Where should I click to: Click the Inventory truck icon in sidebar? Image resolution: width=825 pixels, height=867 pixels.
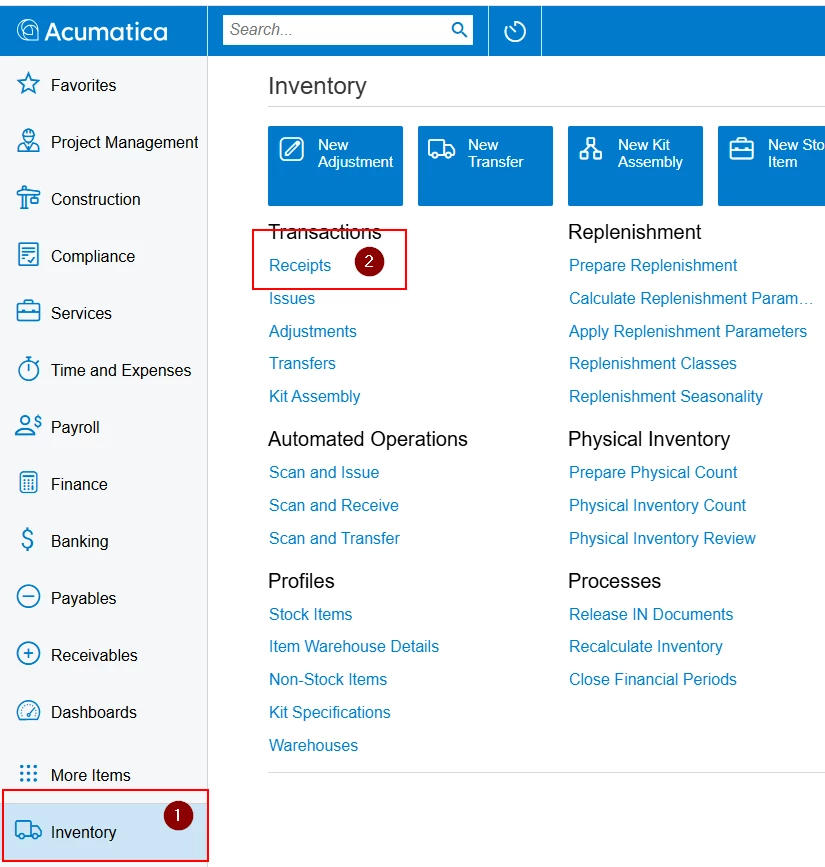point(28,830)
